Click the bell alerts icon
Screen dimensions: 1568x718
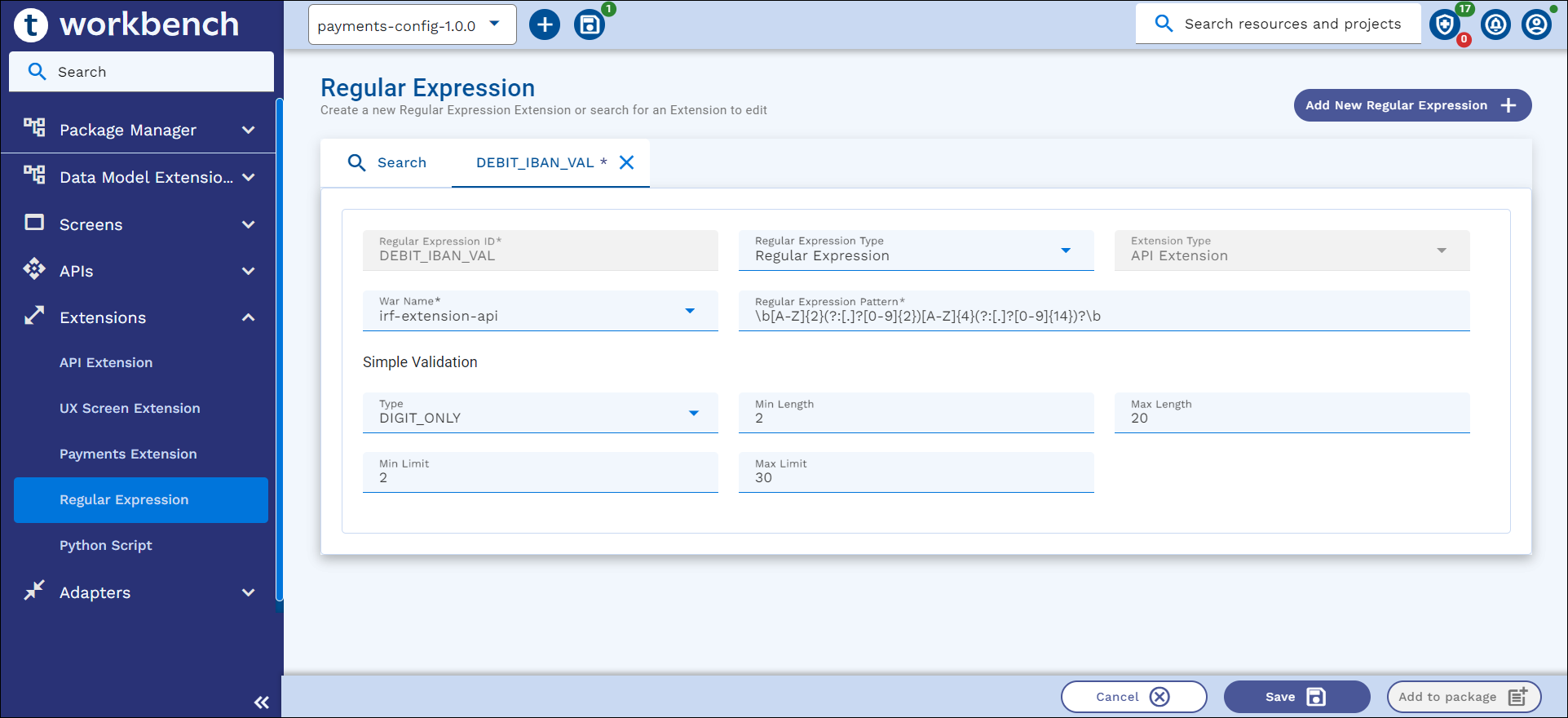tap(1495, 24)
